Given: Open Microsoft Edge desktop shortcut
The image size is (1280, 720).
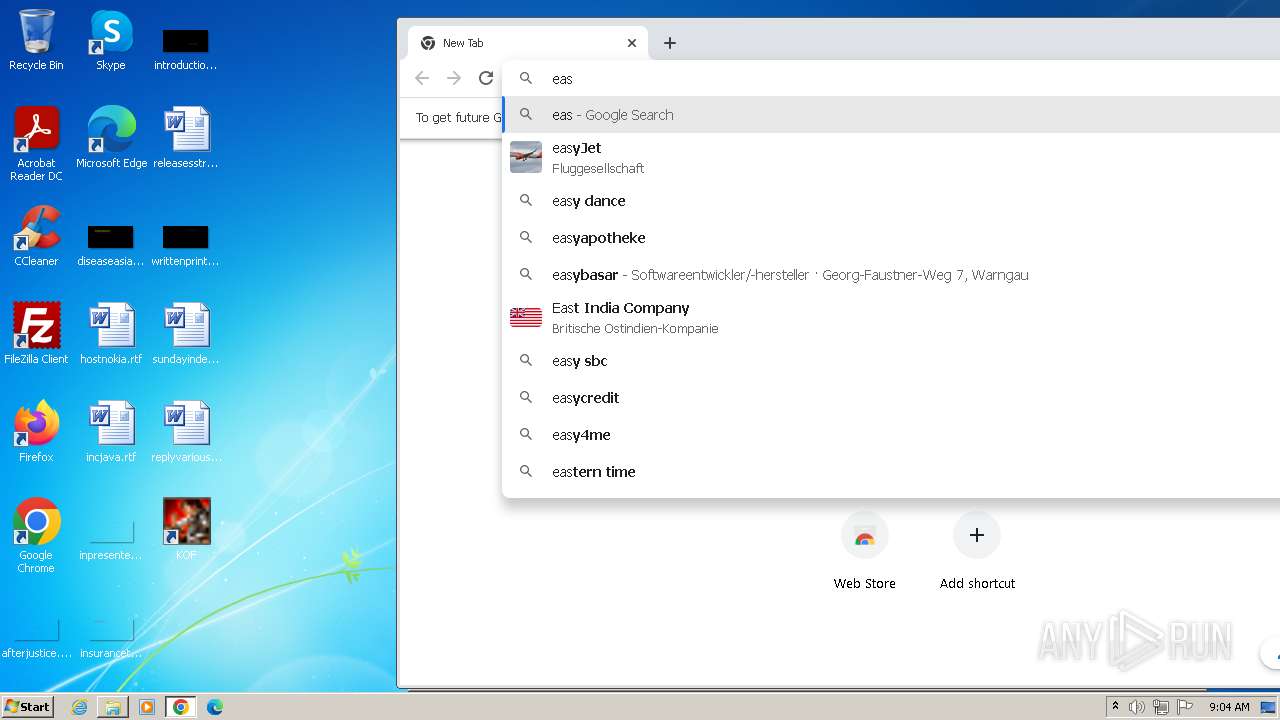Looking at the screenshot, I should pos(111,138).
